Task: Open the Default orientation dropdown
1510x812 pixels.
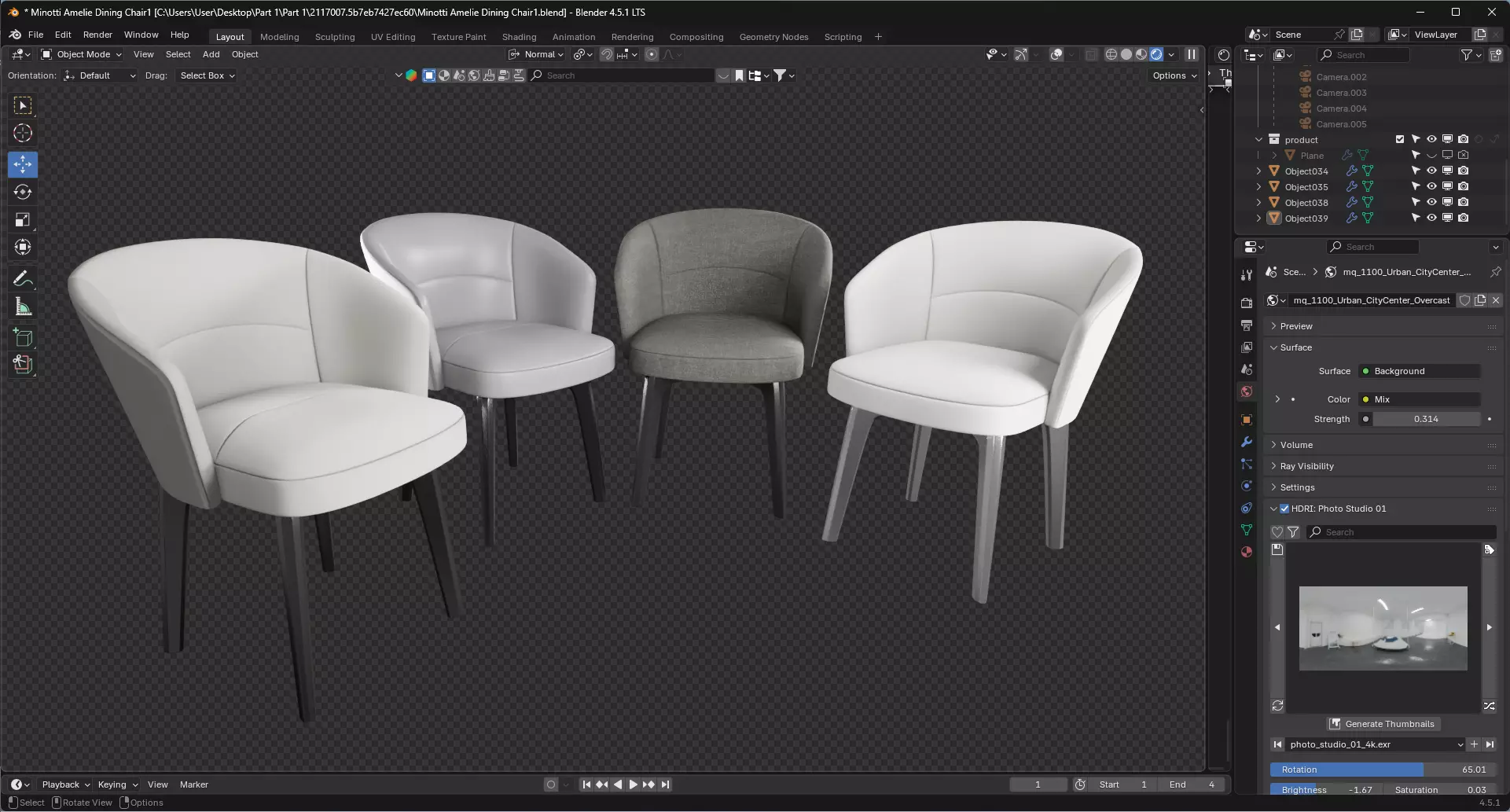Action: (x=100, y=75)
